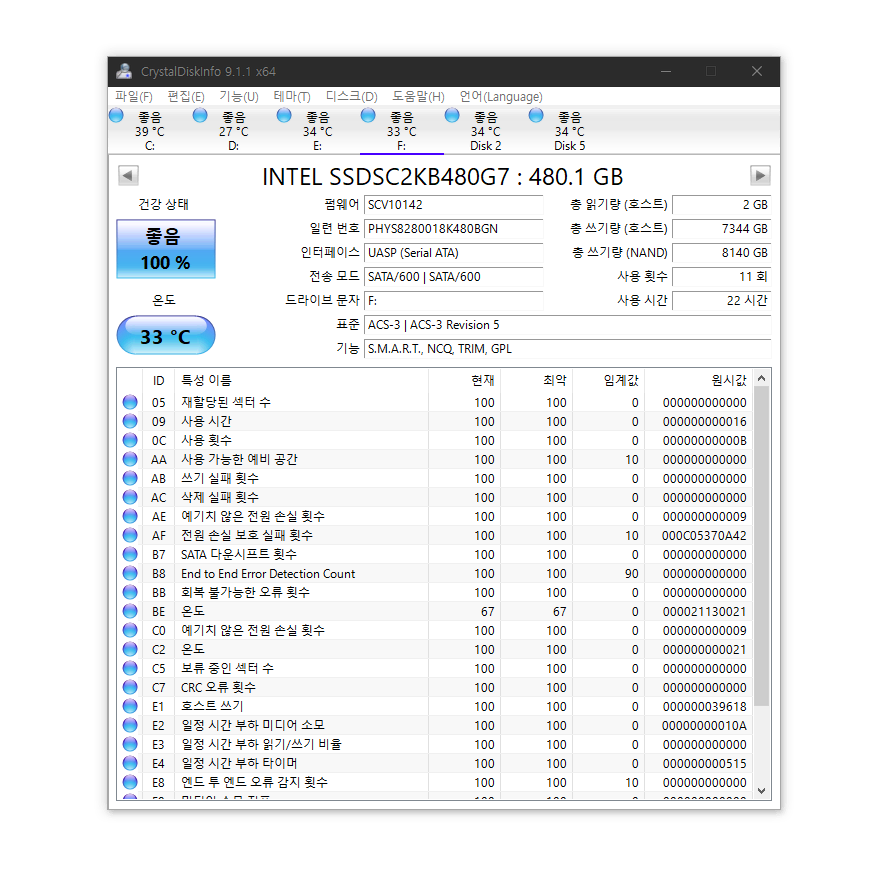
Task: Click the total NAND writes value 8140 GB
Action: point(722,253)
